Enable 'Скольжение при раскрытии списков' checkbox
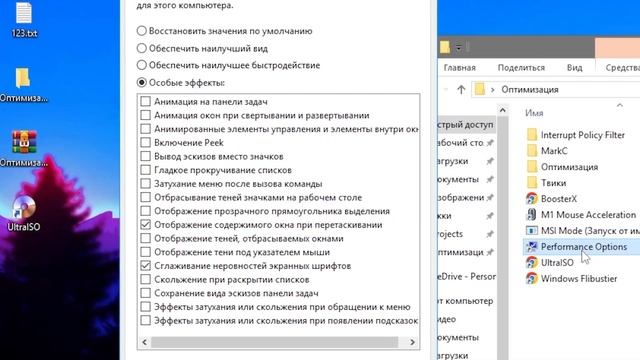This screenshot has height=360, width=640. [x=145, y=280]
